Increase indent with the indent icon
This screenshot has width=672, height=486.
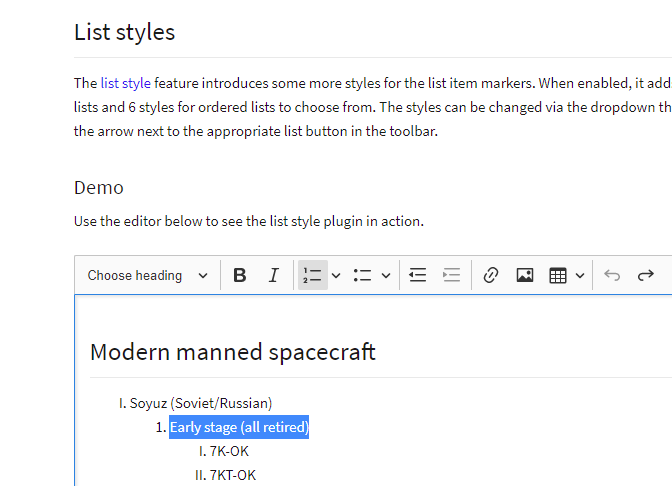point(451,275)
